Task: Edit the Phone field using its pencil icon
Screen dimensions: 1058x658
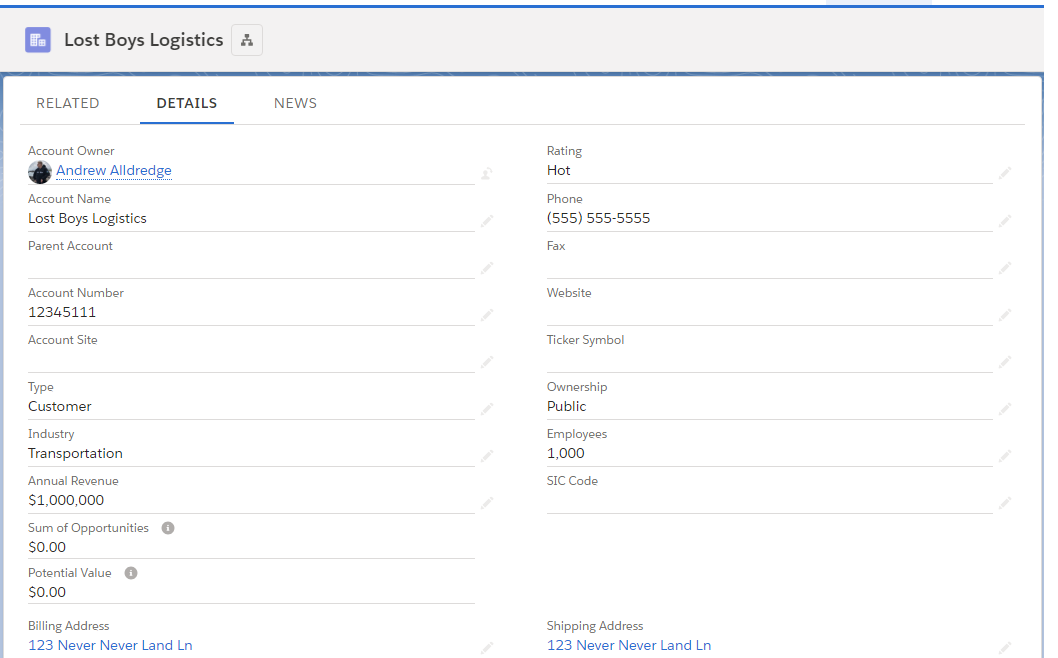Action: point(1005,220)
